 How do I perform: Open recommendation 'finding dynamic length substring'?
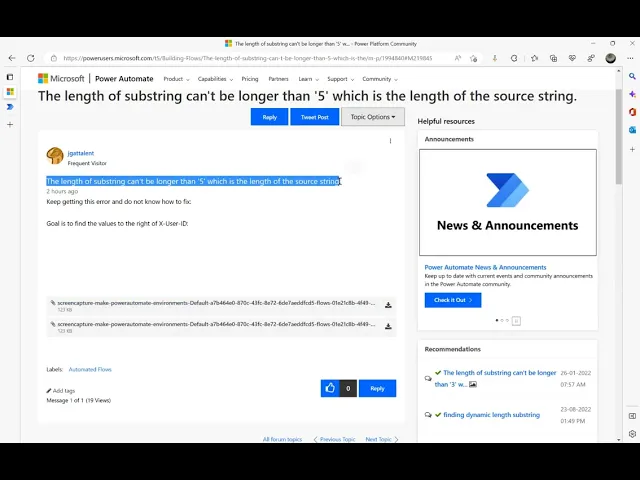point(491,415)
